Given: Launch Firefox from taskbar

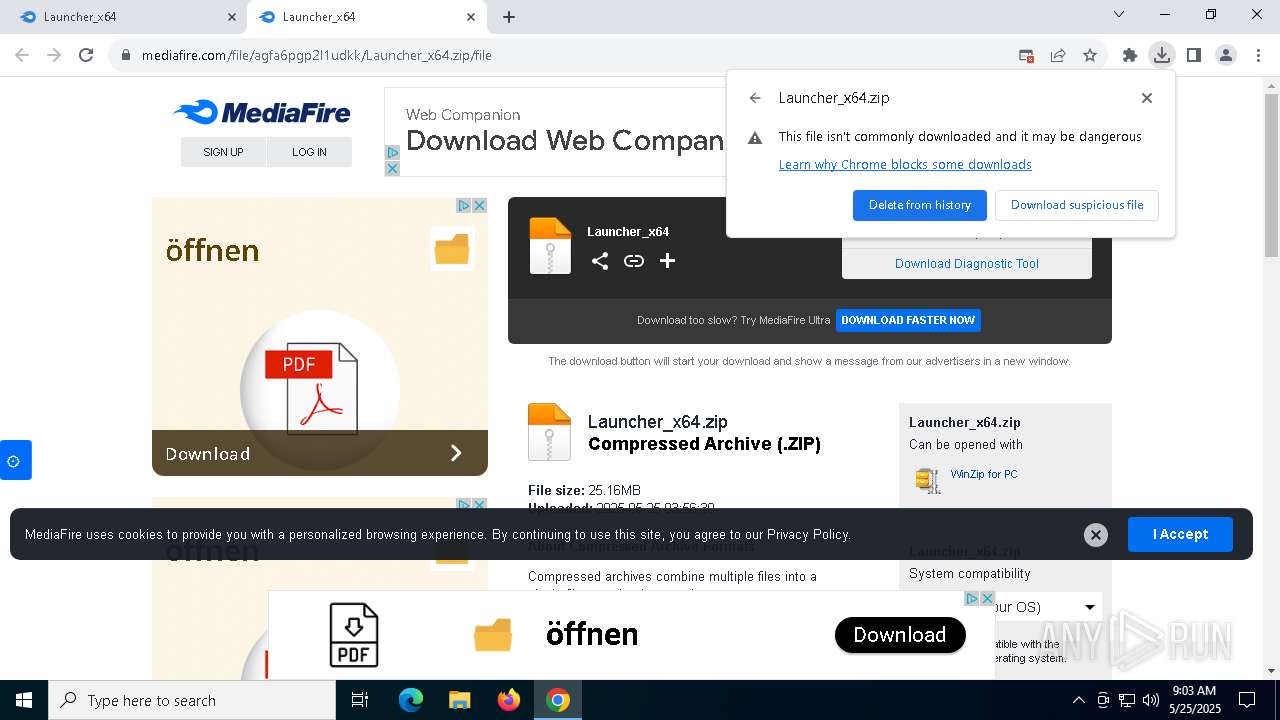Looking at the screenshot, I should 508,700.
